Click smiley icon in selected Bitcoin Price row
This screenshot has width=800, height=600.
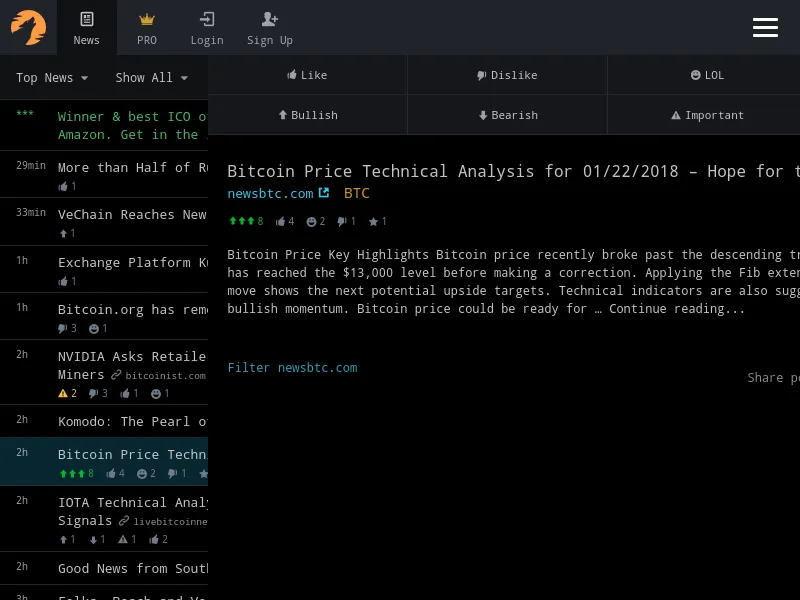[142, 473]
